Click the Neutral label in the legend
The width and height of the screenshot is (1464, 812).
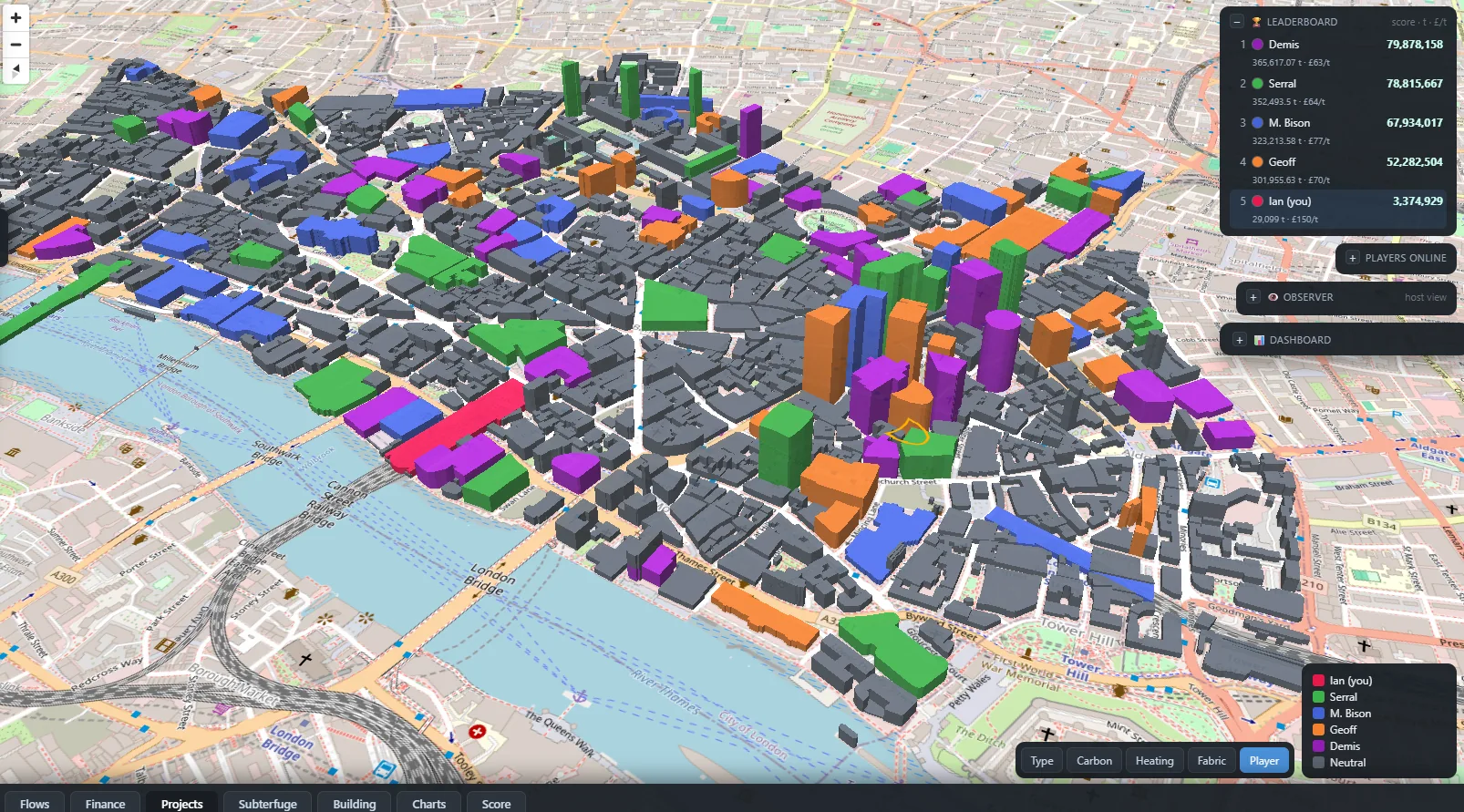coord(1347,763)
